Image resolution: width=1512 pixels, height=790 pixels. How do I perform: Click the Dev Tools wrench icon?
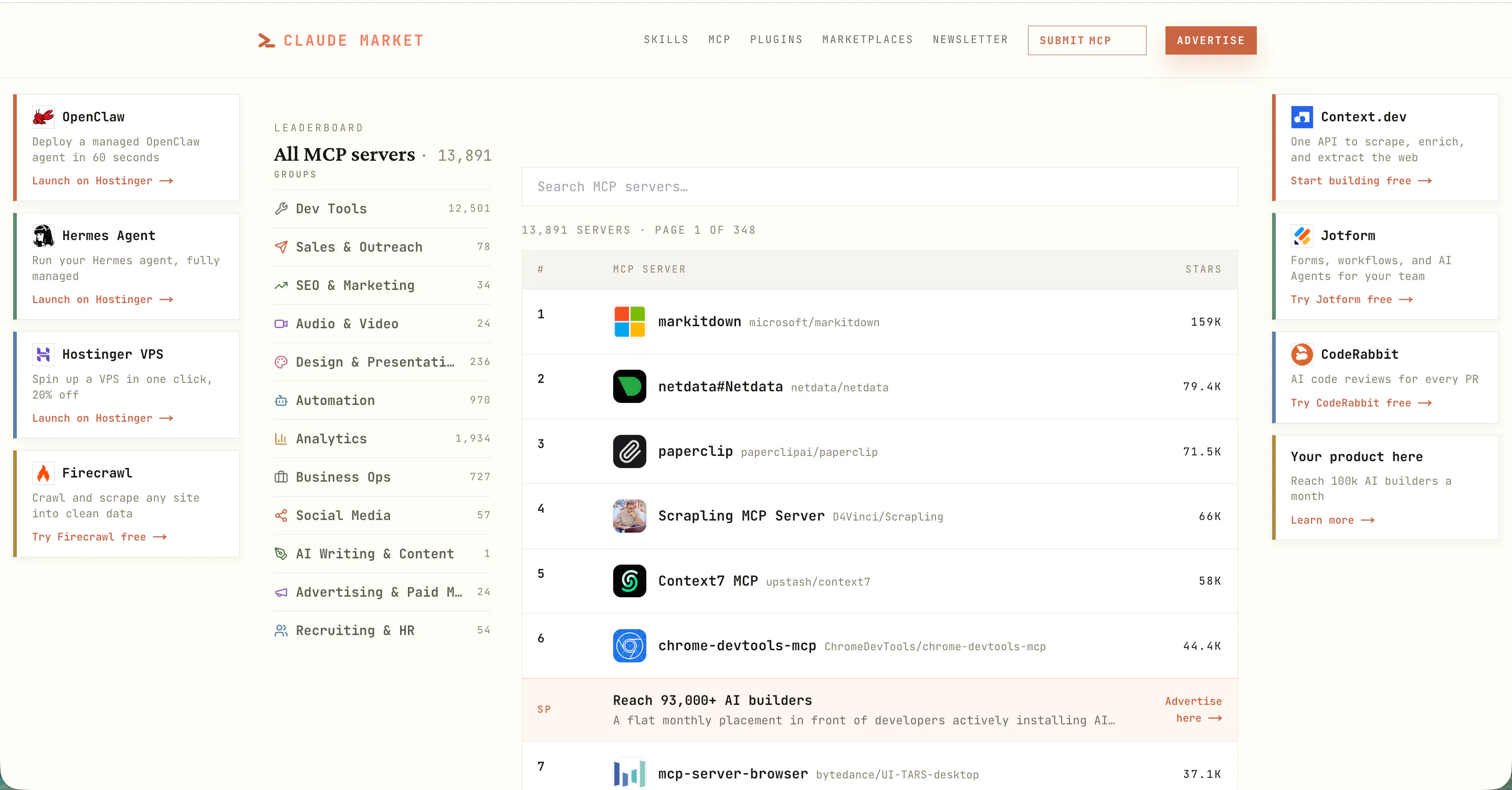(x=281, y=209)
